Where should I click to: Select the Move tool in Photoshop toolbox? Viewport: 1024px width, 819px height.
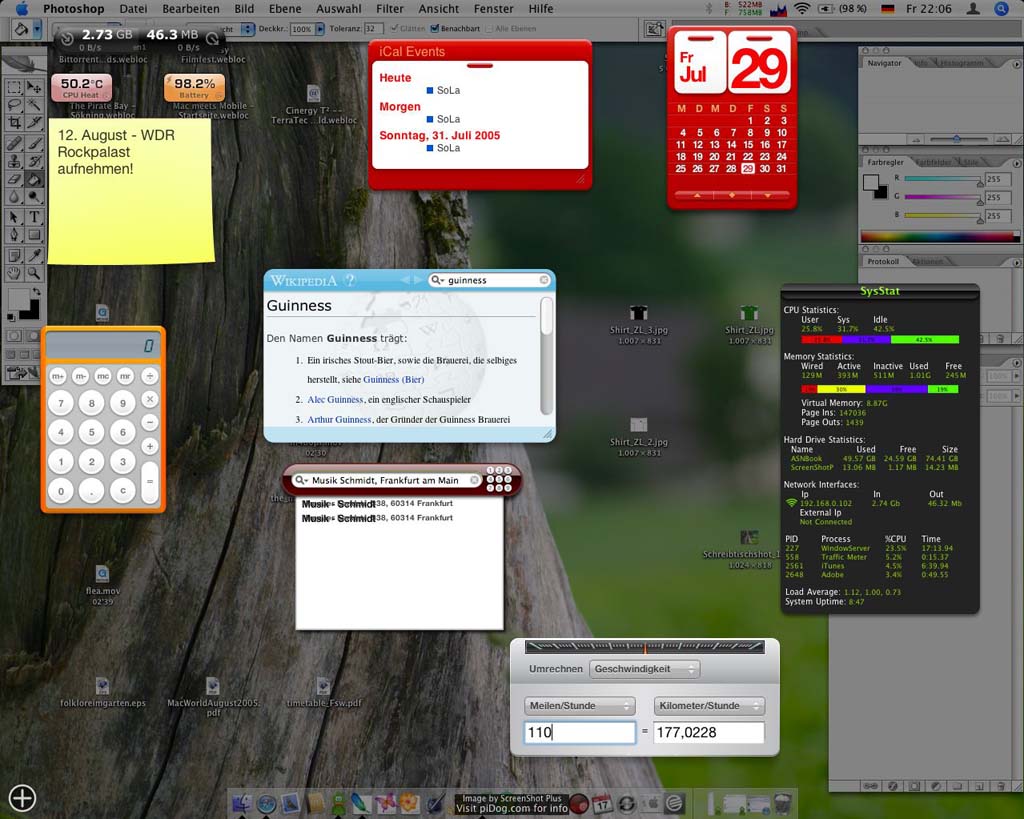[34, 87]
